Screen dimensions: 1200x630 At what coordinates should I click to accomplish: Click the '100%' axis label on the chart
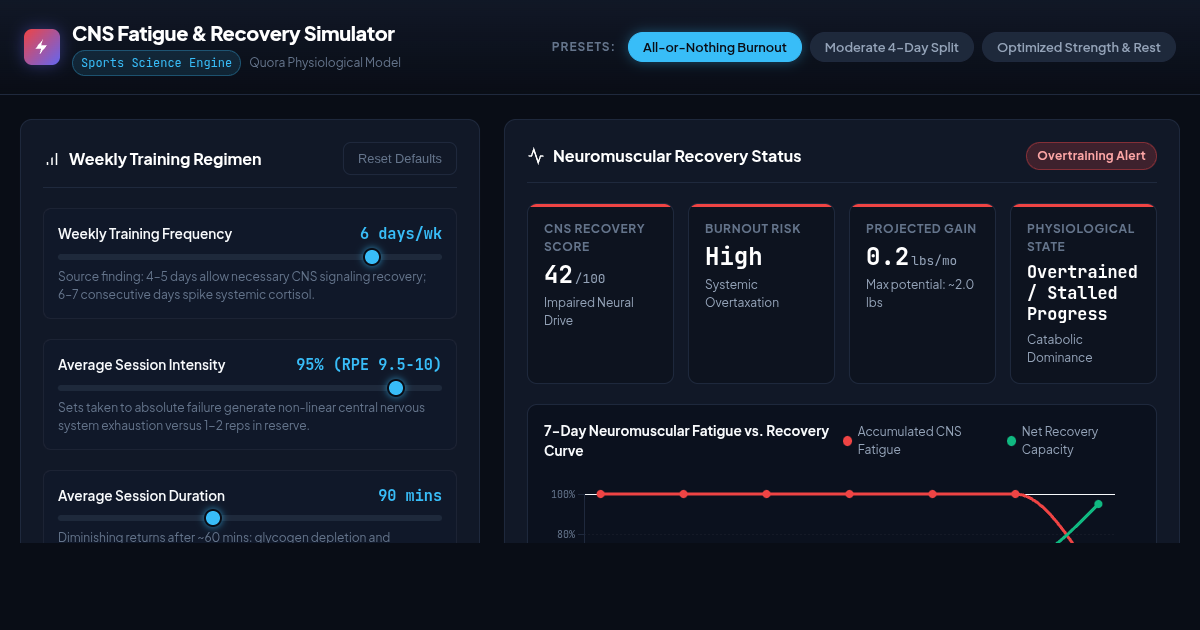pyautogui.click(x=563, y=494)
